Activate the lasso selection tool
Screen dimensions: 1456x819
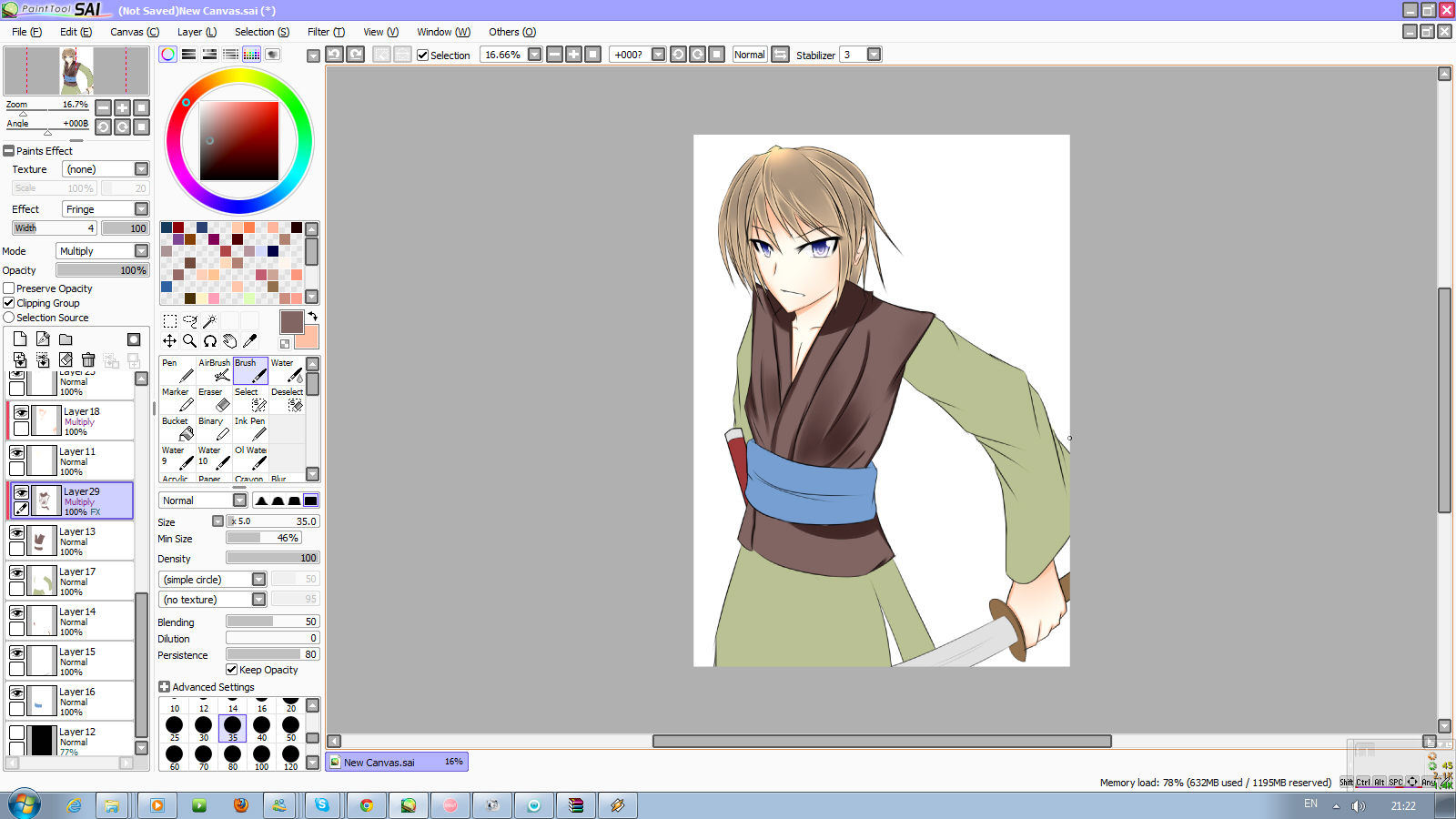[190, 321]
